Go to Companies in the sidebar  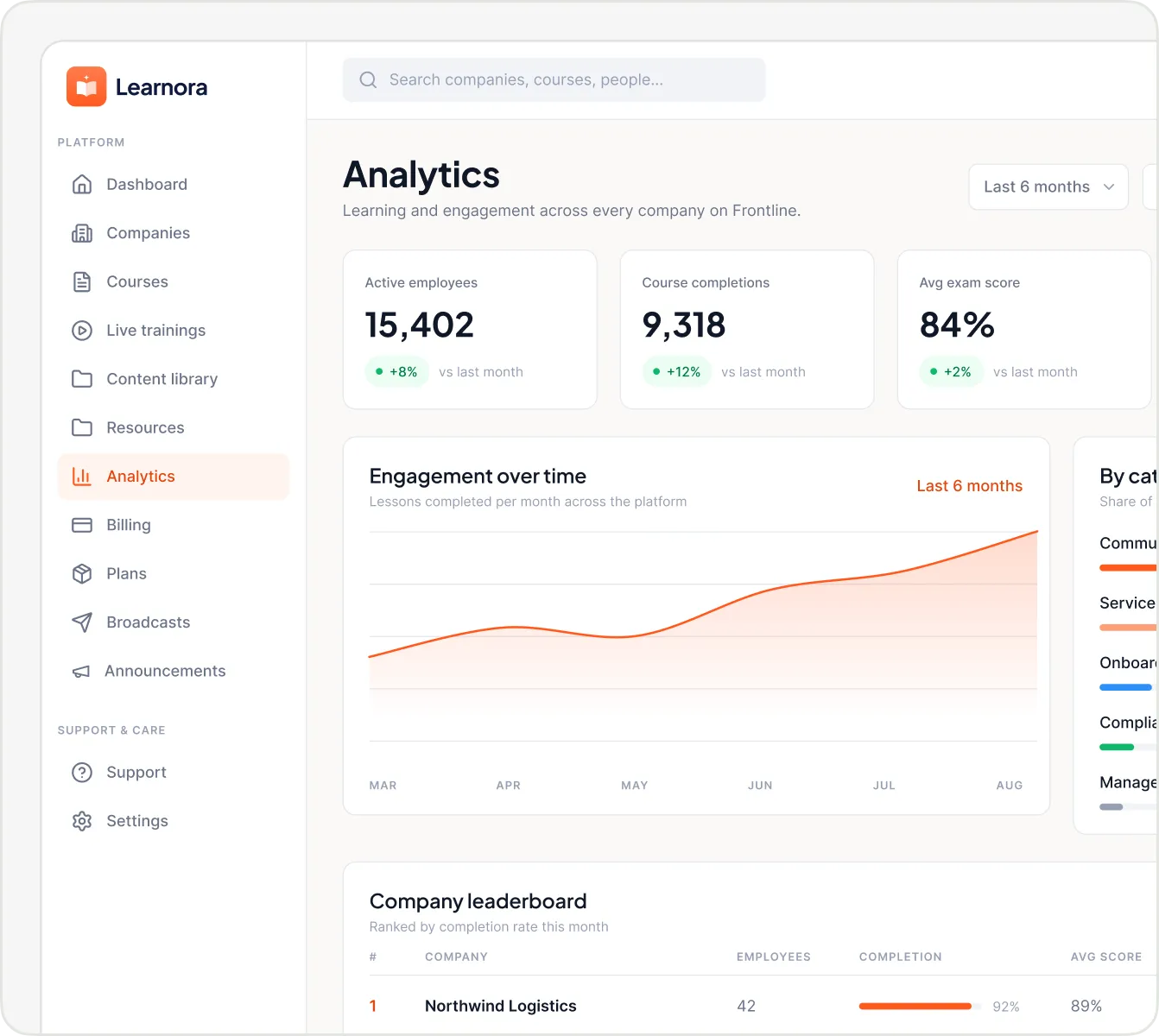(174, 233)
